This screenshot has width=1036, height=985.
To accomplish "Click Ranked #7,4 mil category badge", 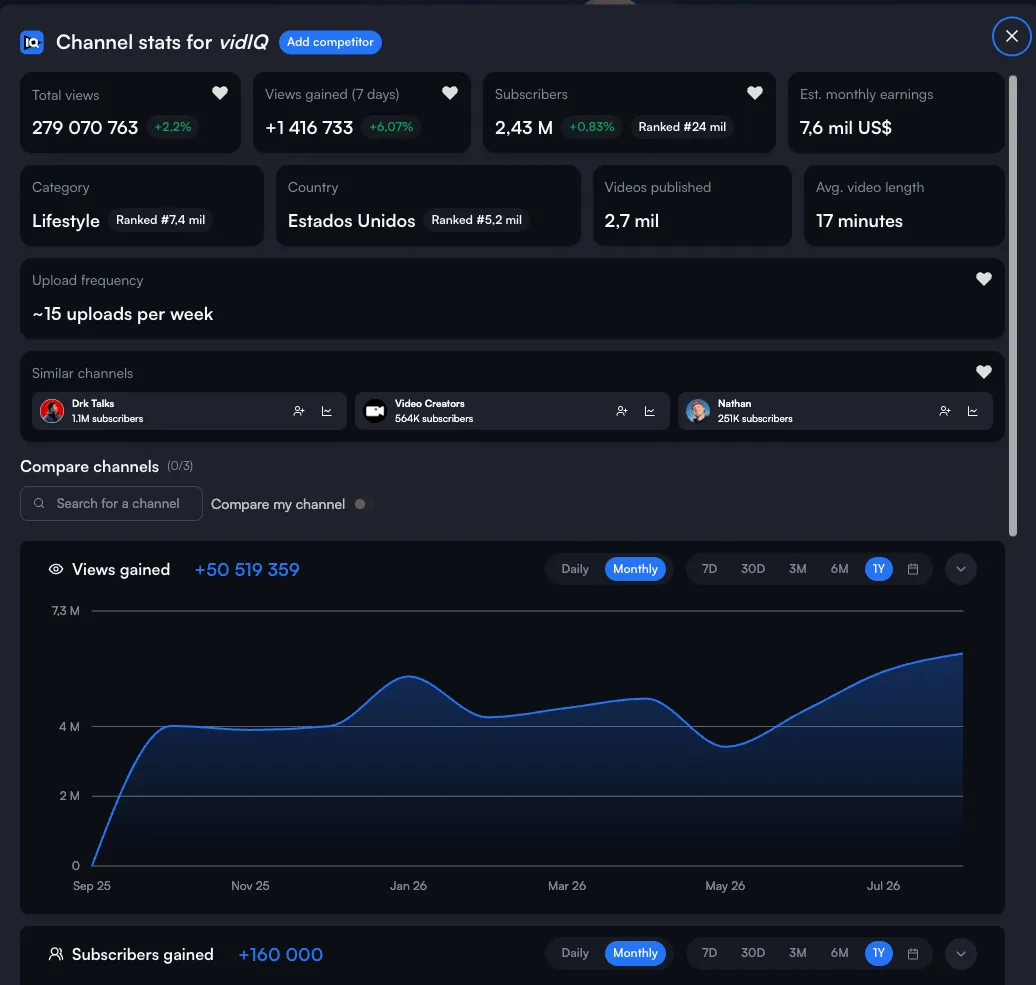I will [x=161, y=220].
